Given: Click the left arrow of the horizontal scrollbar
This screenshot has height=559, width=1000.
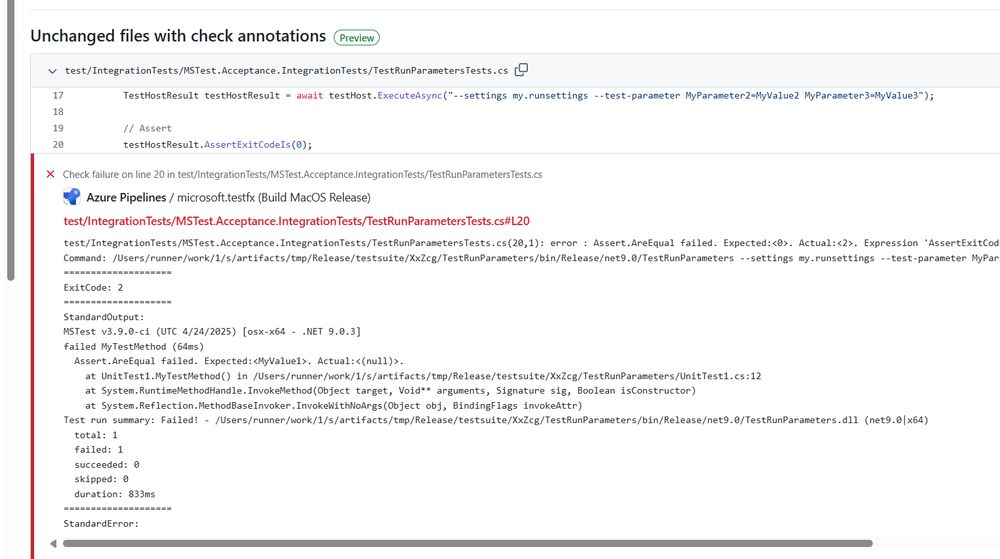Looking at the screenshot, I should [53, 544].
